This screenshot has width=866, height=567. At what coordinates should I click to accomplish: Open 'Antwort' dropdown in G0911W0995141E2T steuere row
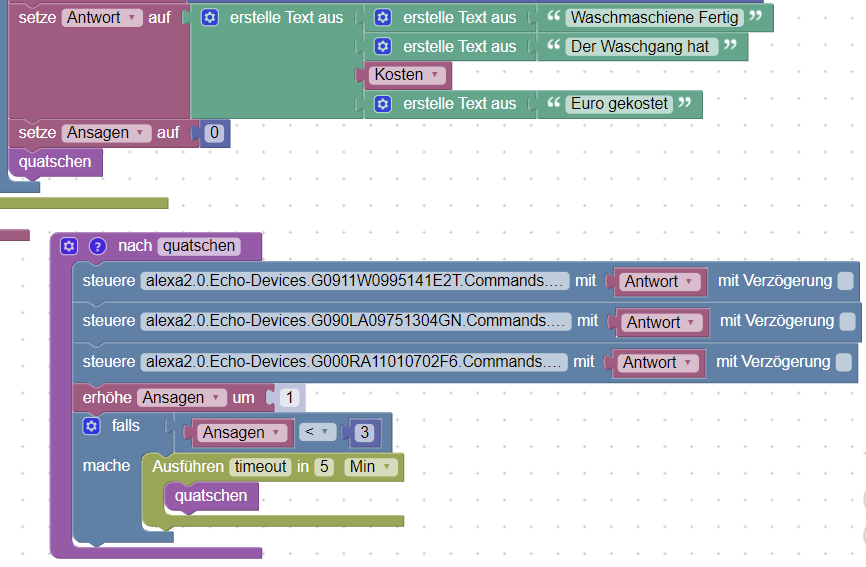click(659, 281)
